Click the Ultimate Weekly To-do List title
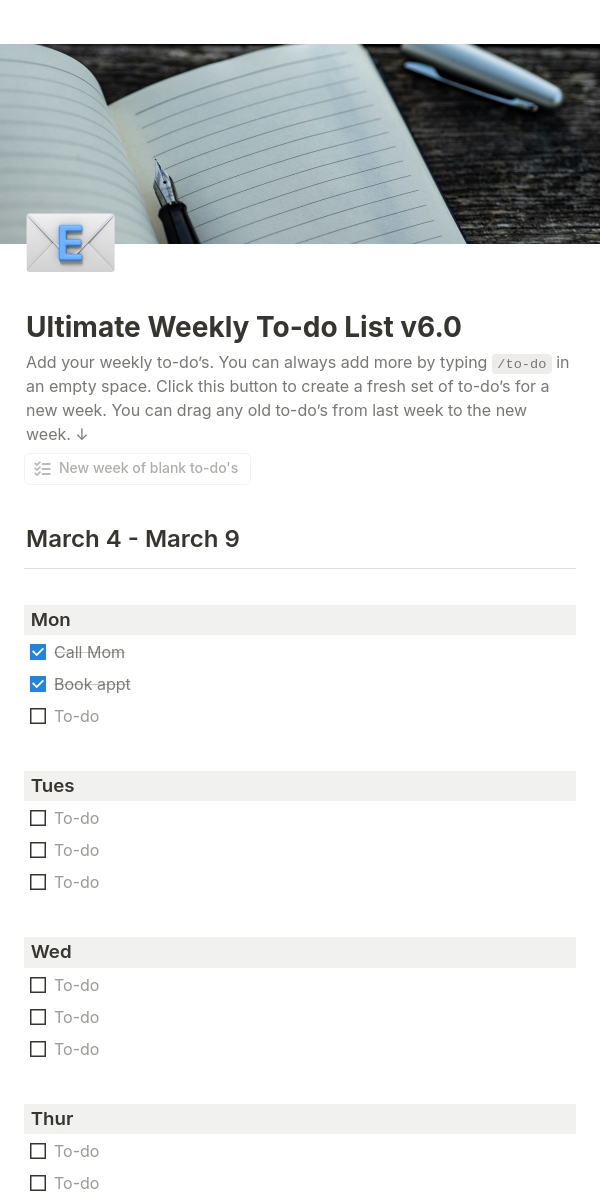600x1200 pixels. [244, 327]
